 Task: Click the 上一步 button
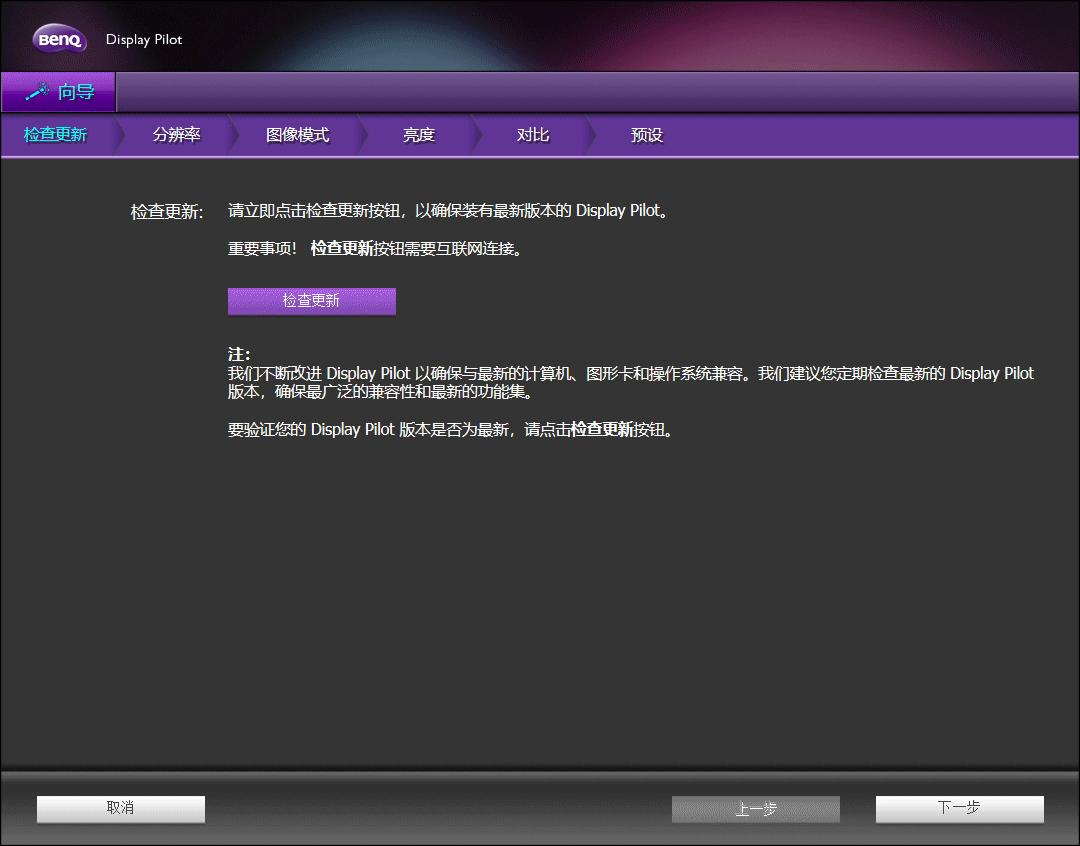756,809
